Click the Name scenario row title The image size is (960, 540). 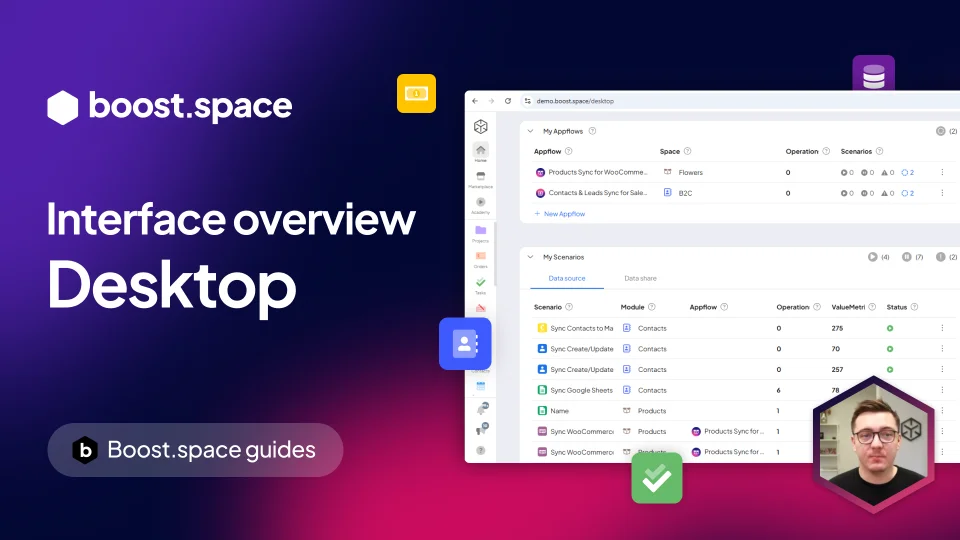(560, 411)
